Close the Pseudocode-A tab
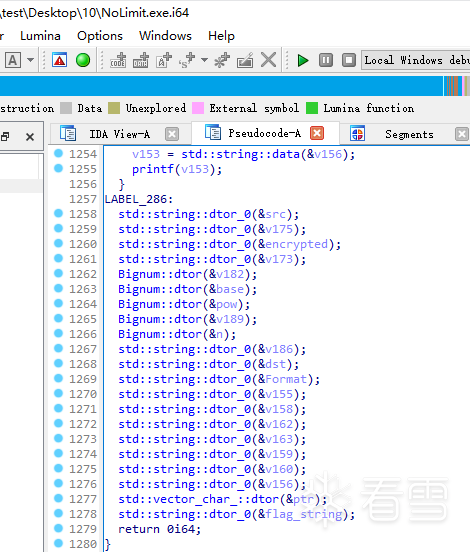470x552 pixels. 317,133
